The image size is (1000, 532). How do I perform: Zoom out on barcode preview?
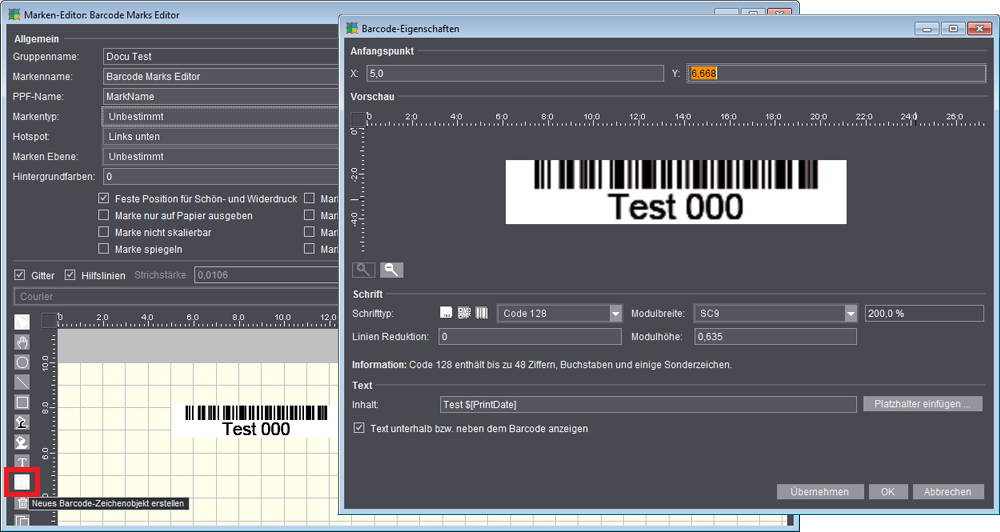click(392, 270)
